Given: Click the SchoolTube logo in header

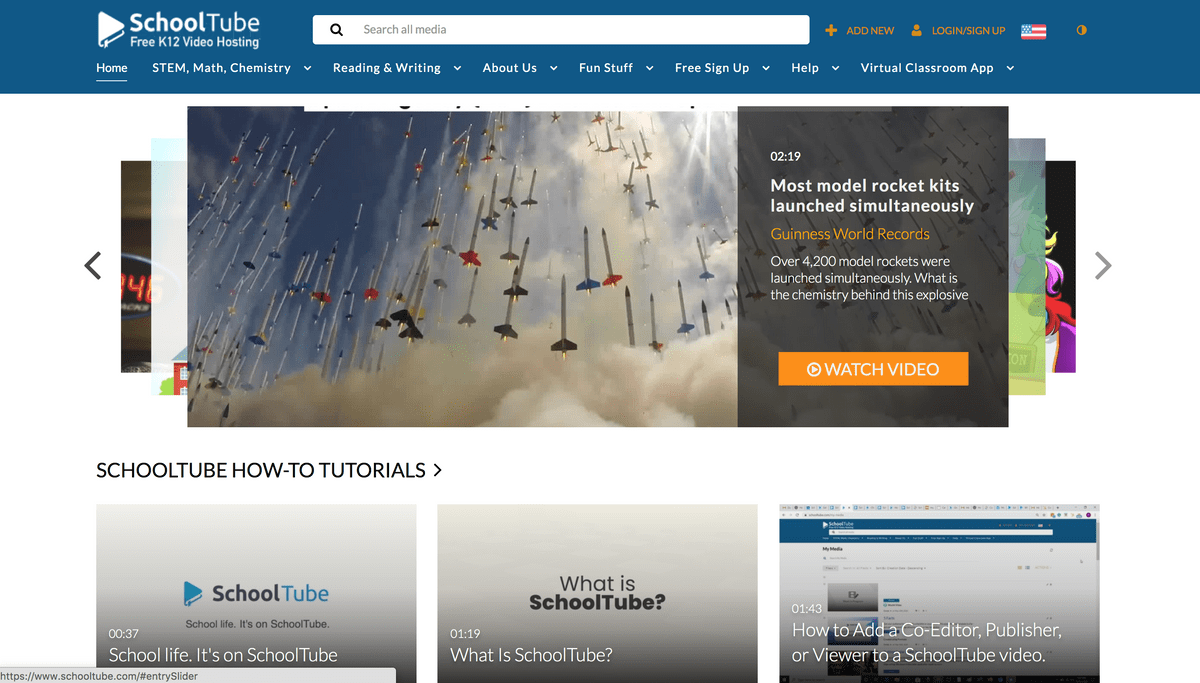Looking at the screenshot, I should (178, 29).
